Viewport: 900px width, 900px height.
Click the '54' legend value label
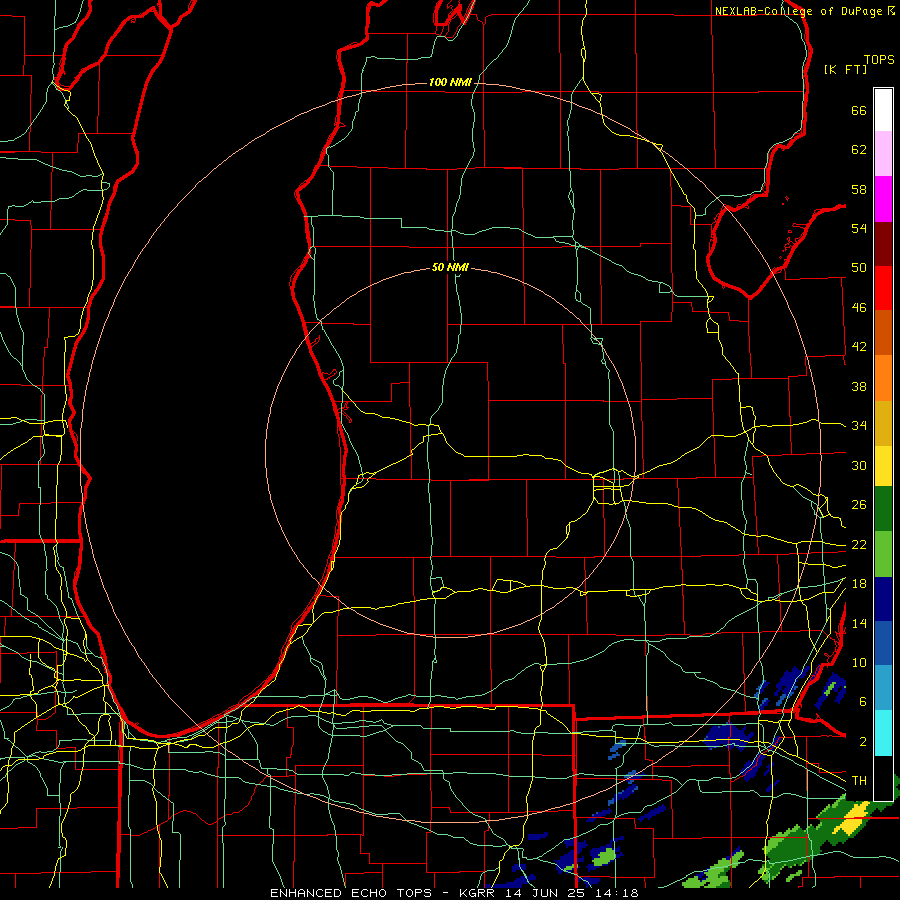(859, 228)
